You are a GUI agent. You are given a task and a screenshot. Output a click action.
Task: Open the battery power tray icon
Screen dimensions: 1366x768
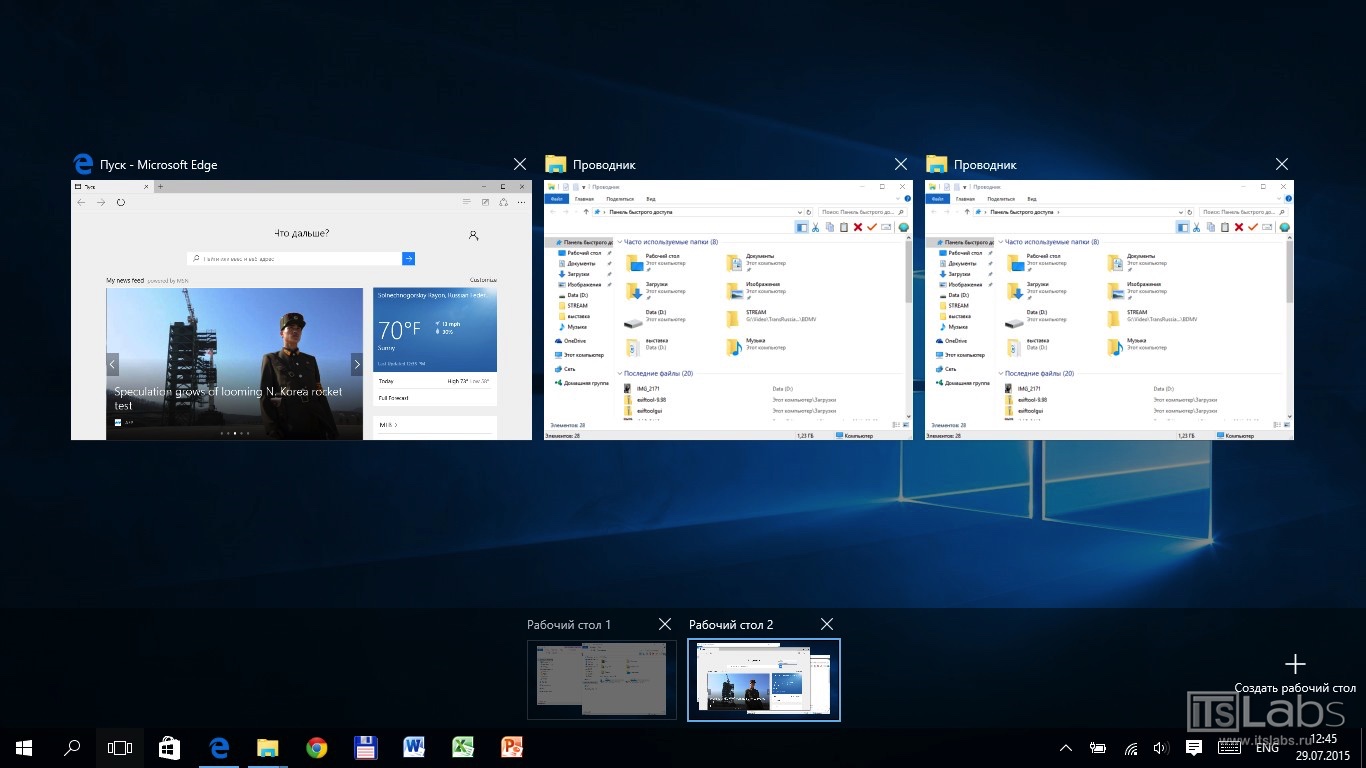pos(1098,748)
